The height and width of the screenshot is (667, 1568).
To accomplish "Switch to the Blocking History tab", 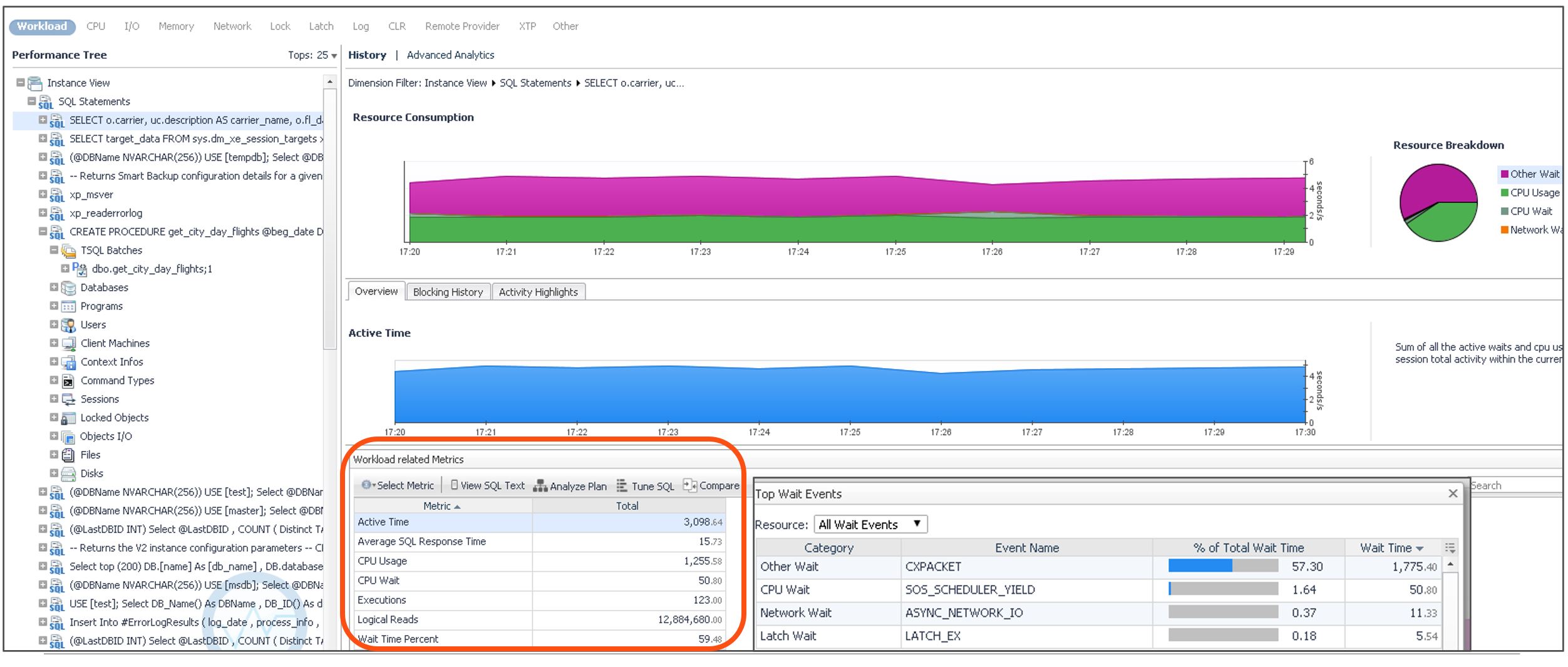I will tap(448, 292).
